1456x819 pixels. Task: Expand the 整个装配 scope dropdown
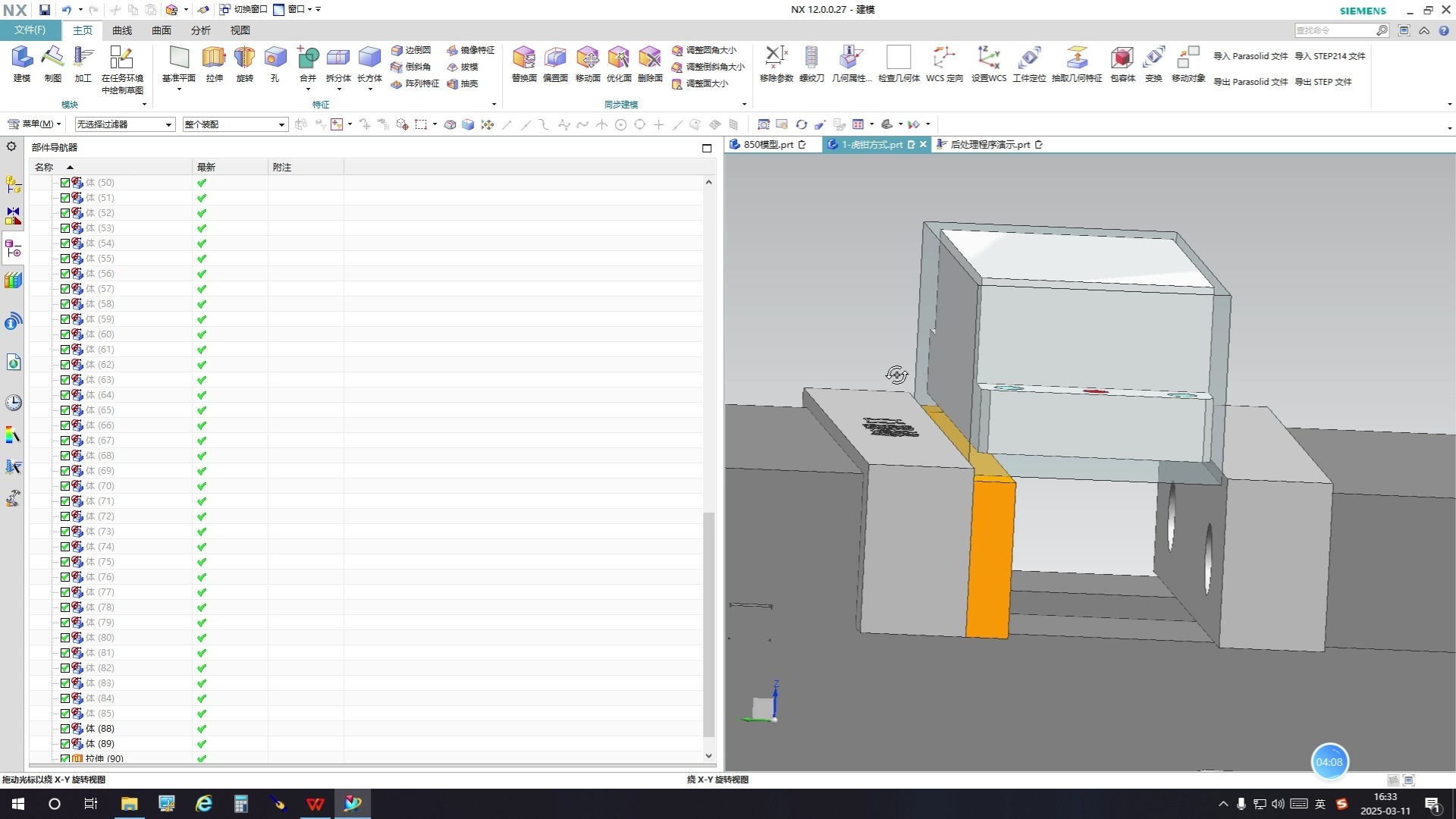pos(234,124)
